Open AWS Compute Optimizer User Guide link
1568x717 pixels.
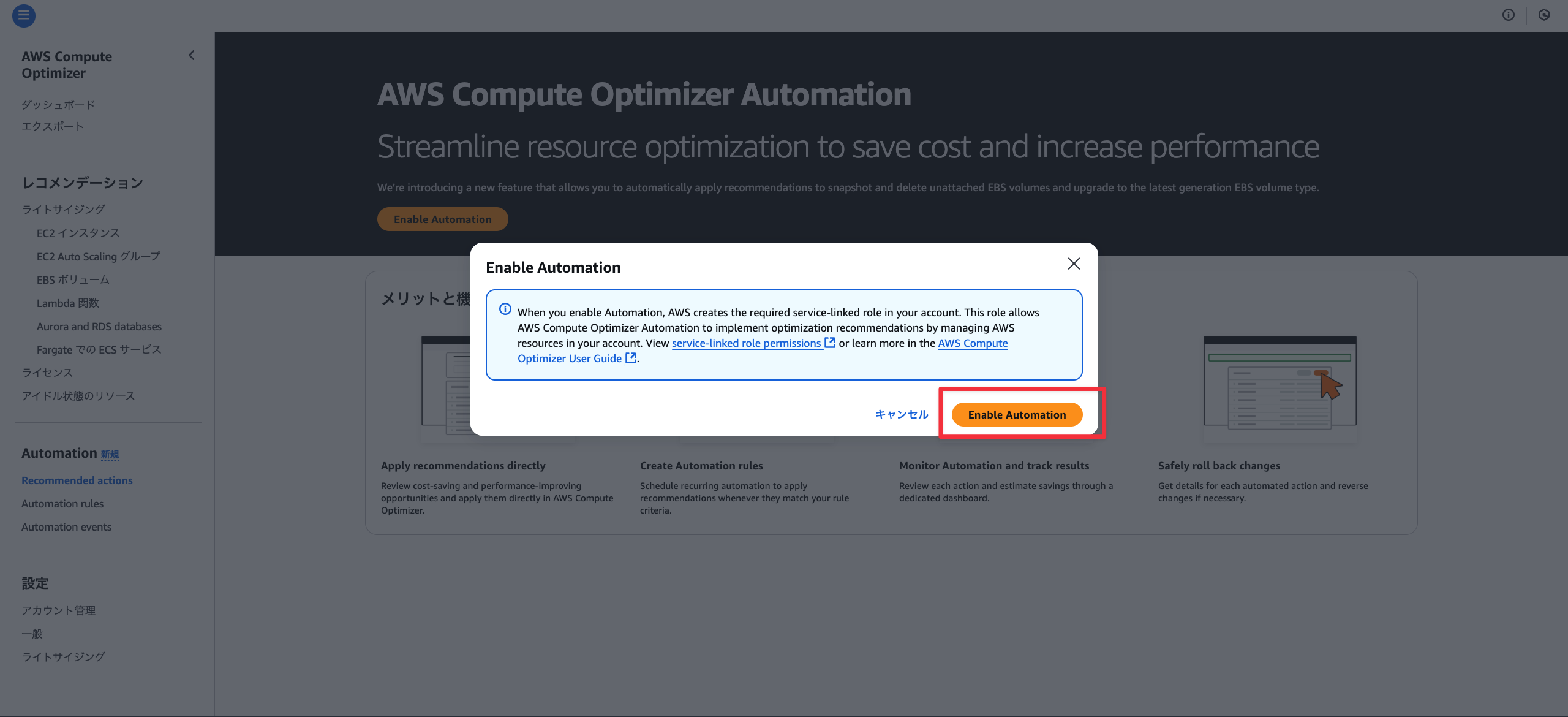(x=570, y=358)
